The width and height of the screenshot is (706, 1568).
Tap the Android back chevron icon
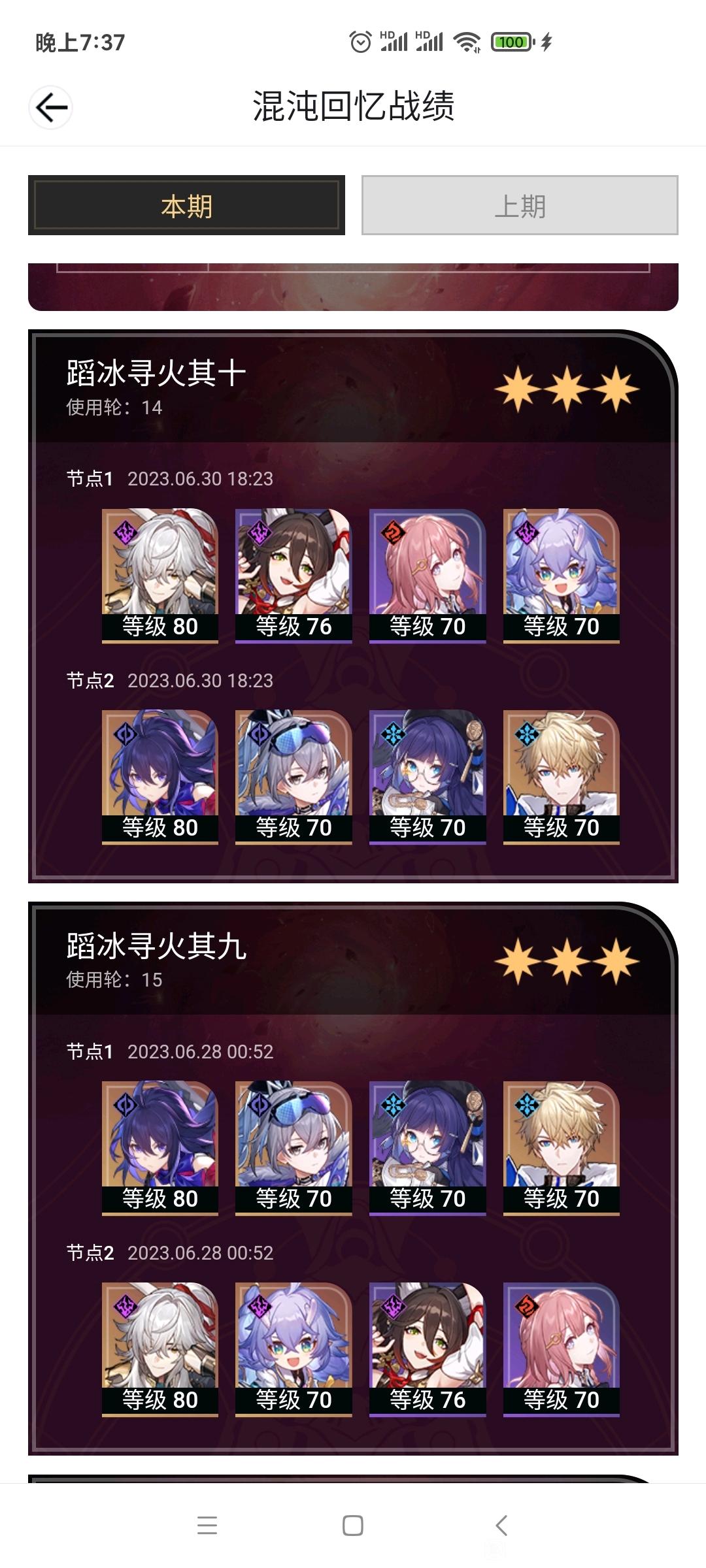(501, 1526)
